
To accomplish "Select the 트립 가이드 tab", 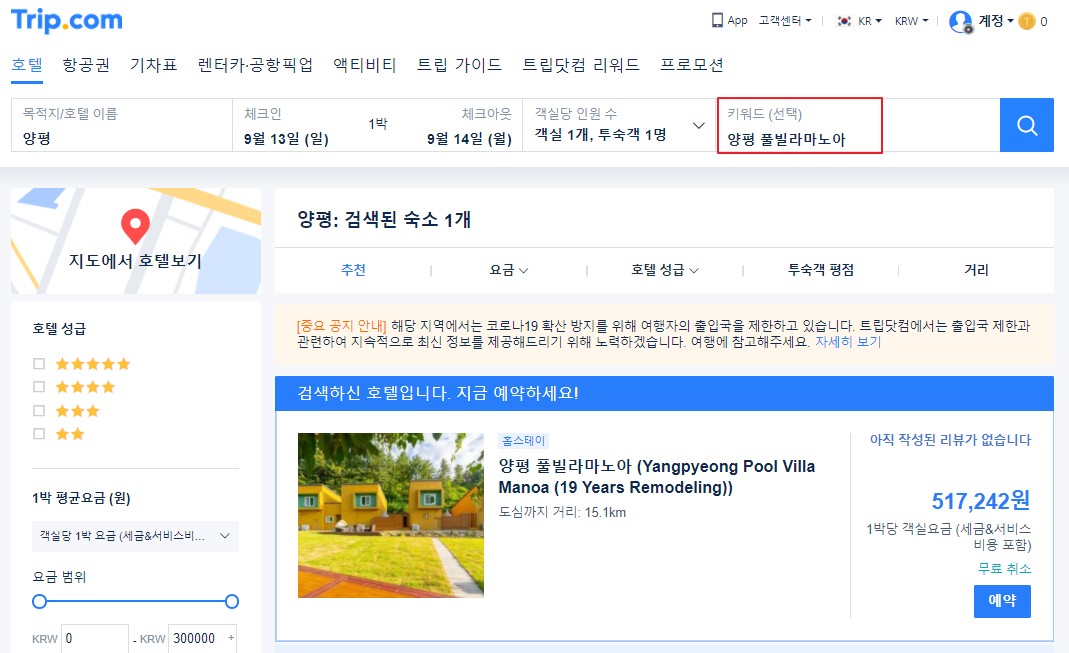I will [459, 65].
